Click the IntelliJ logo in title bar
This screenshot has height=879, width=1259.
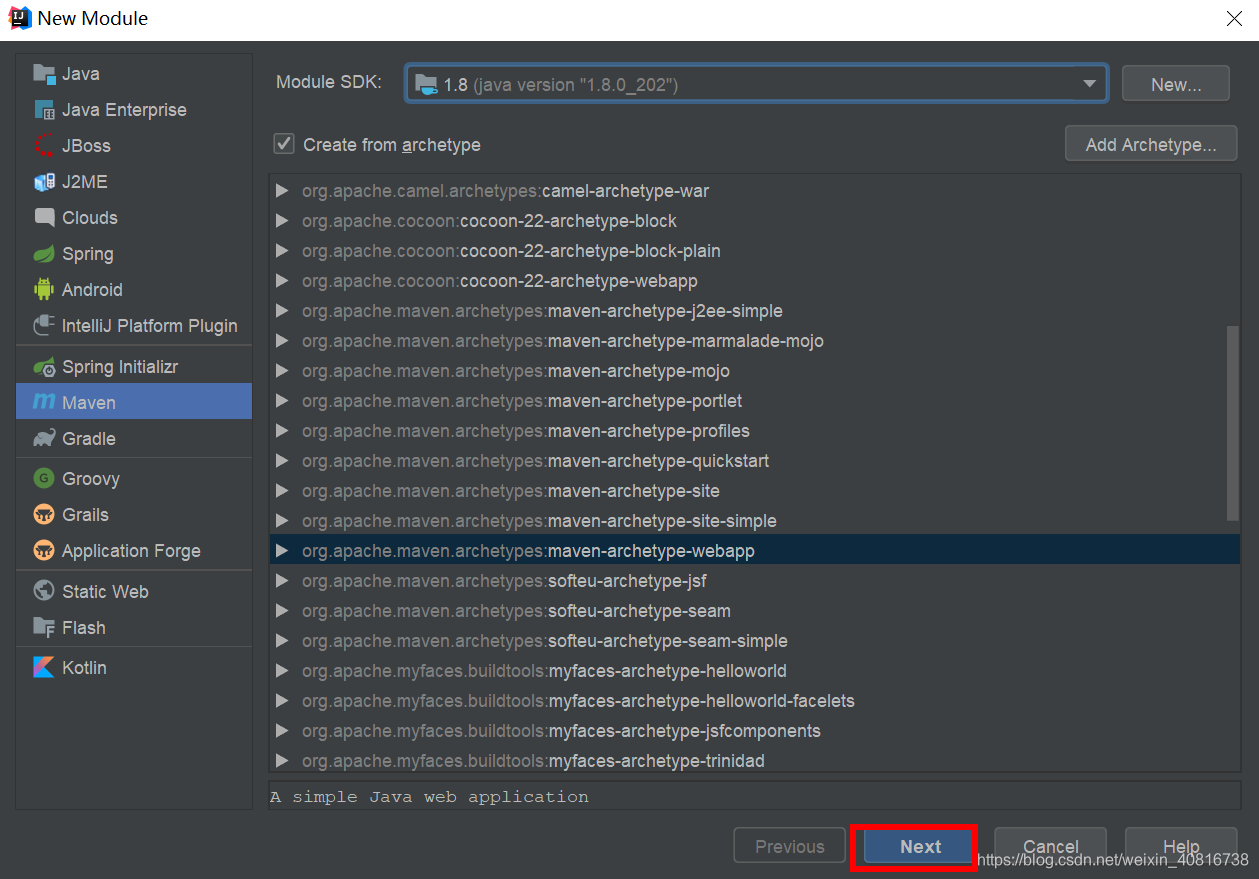click(19, 18)
